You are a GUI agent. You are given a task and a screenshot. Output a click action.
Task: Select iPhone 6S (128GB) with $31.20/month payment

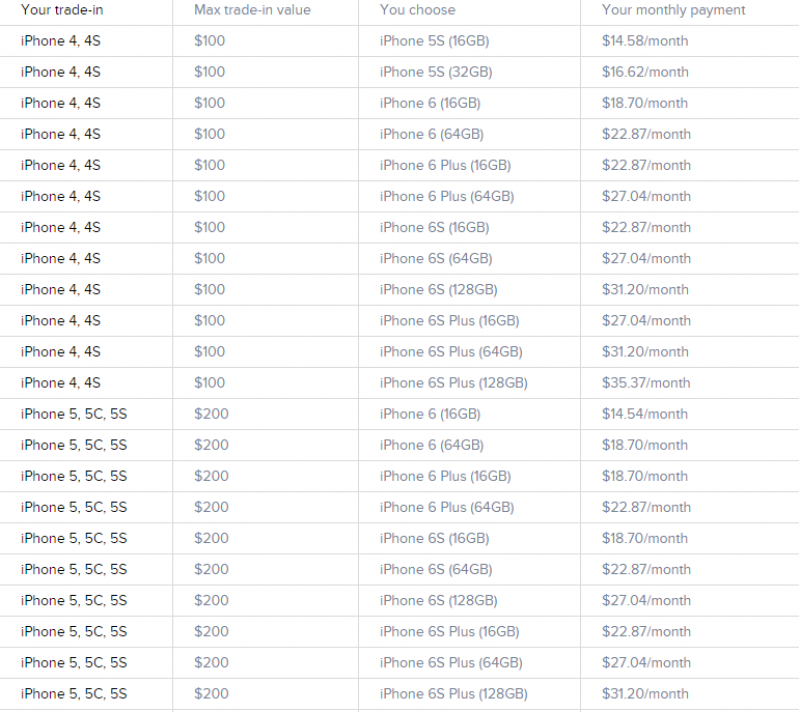(x=438, y=290)
